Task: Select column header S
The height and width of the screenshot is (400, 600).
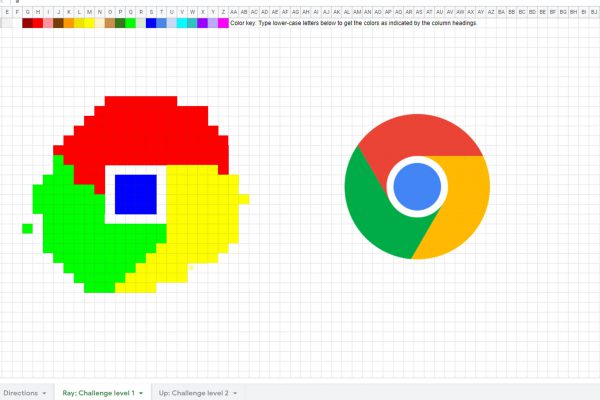Action: (151, 12)
